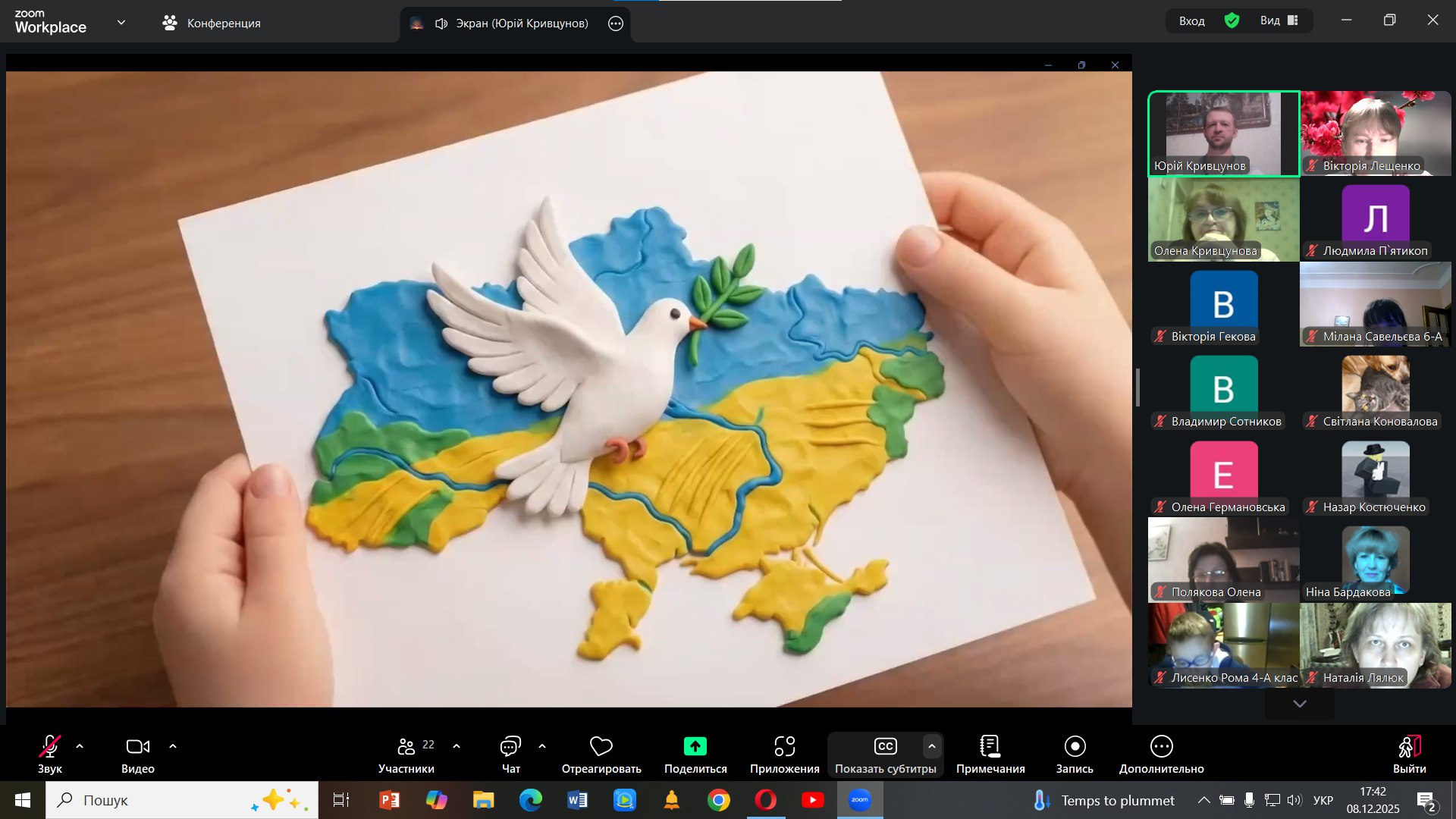The image size is (1456, 819).
Task: Click the Вход sign-in button
Action: pyautogui.click(x=1191, y=21)
